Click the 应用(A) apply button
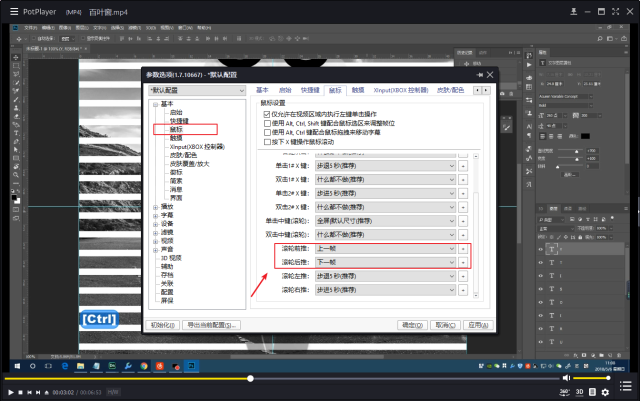 pyautogui.click(x=478, y=325)
